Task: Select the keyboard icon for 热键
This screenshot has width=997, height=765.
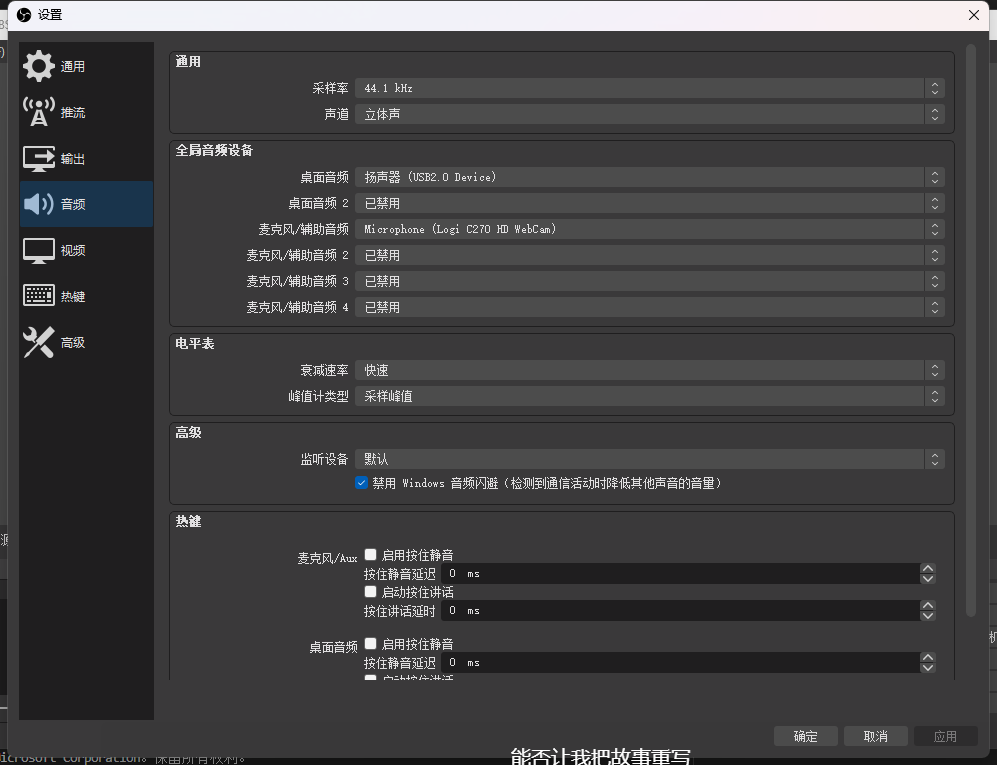Action: (39, 296)
